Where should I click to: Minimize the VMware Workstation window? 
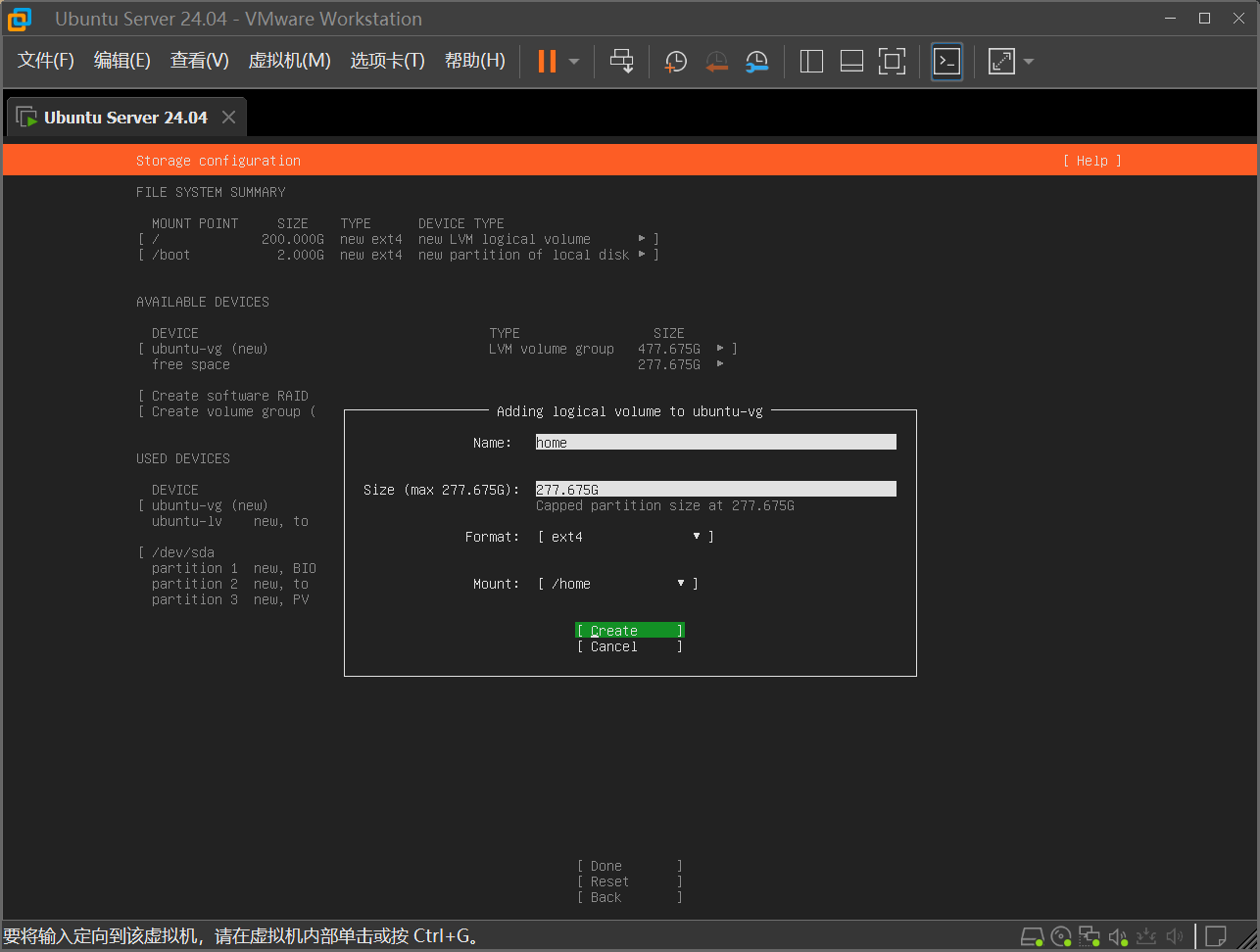[1171, 19]
